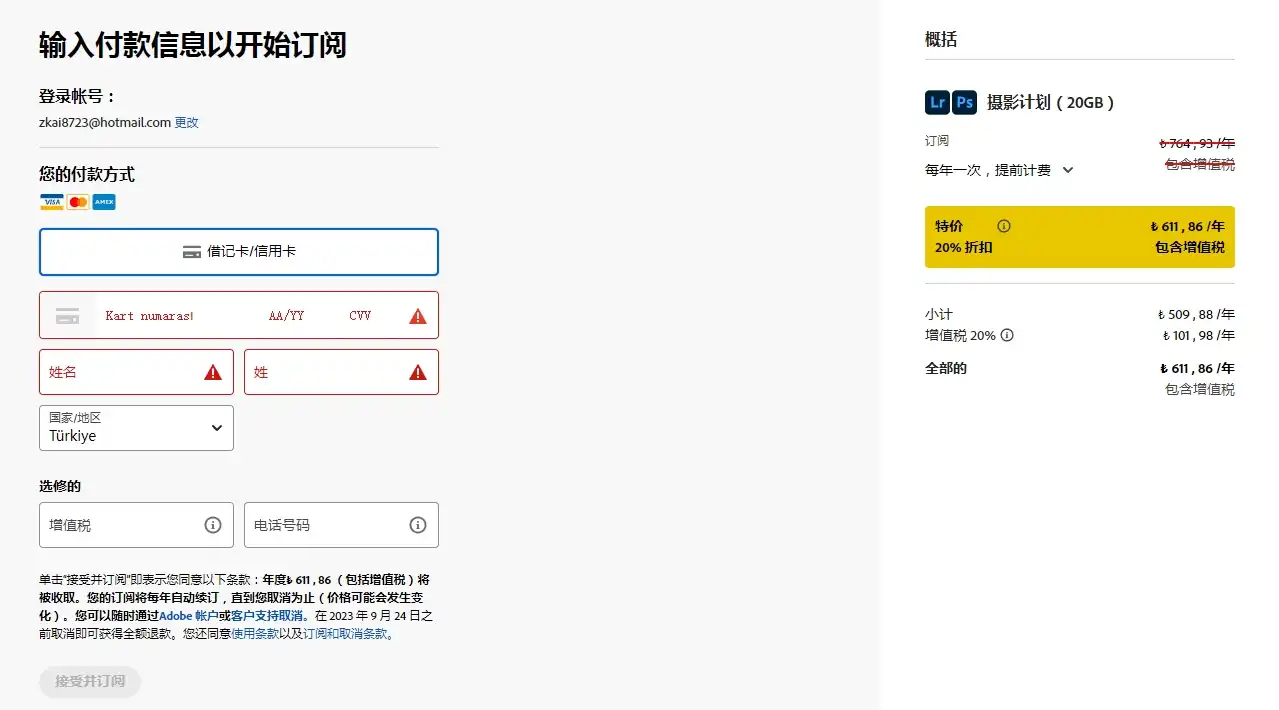Image resolution: width=1279 pixels, height=710 pixels.
Task: Click the Kart numarası card number field
Action: [150, 316]
